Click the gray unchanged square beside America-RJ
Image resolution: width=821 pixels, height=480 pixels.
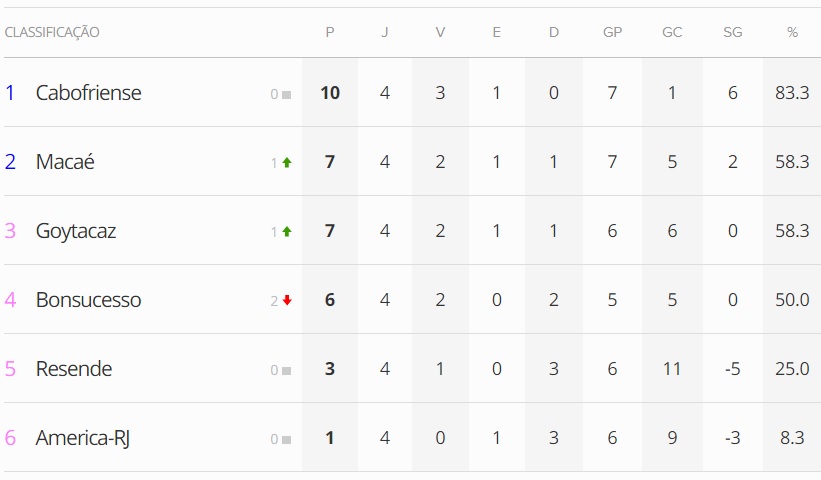(287, 439)
